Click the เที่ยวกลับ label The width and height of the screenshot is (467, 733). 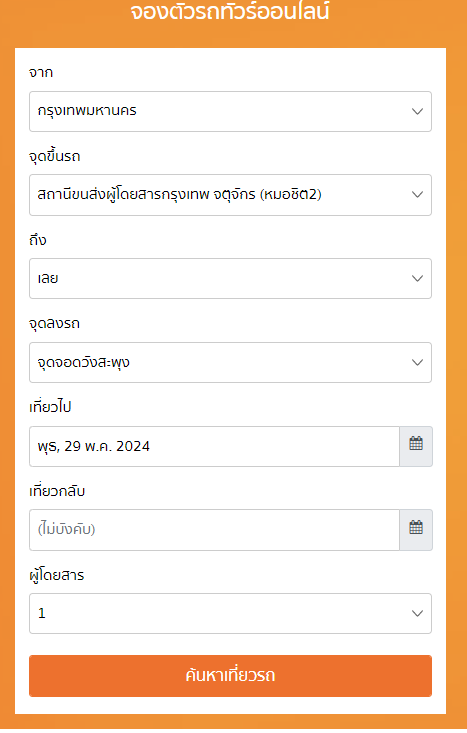57,491
